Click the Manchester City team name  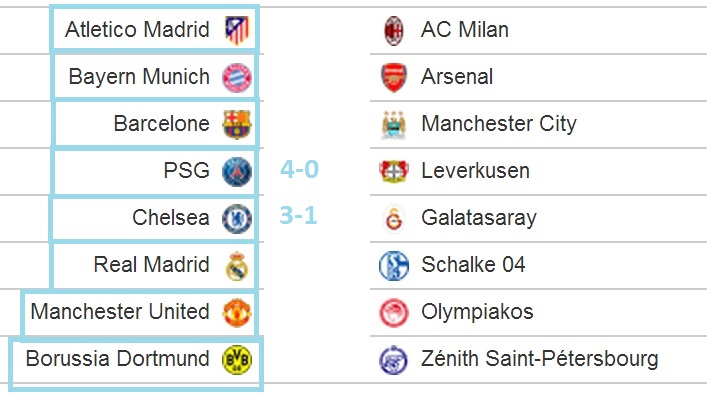pos(499,124)
